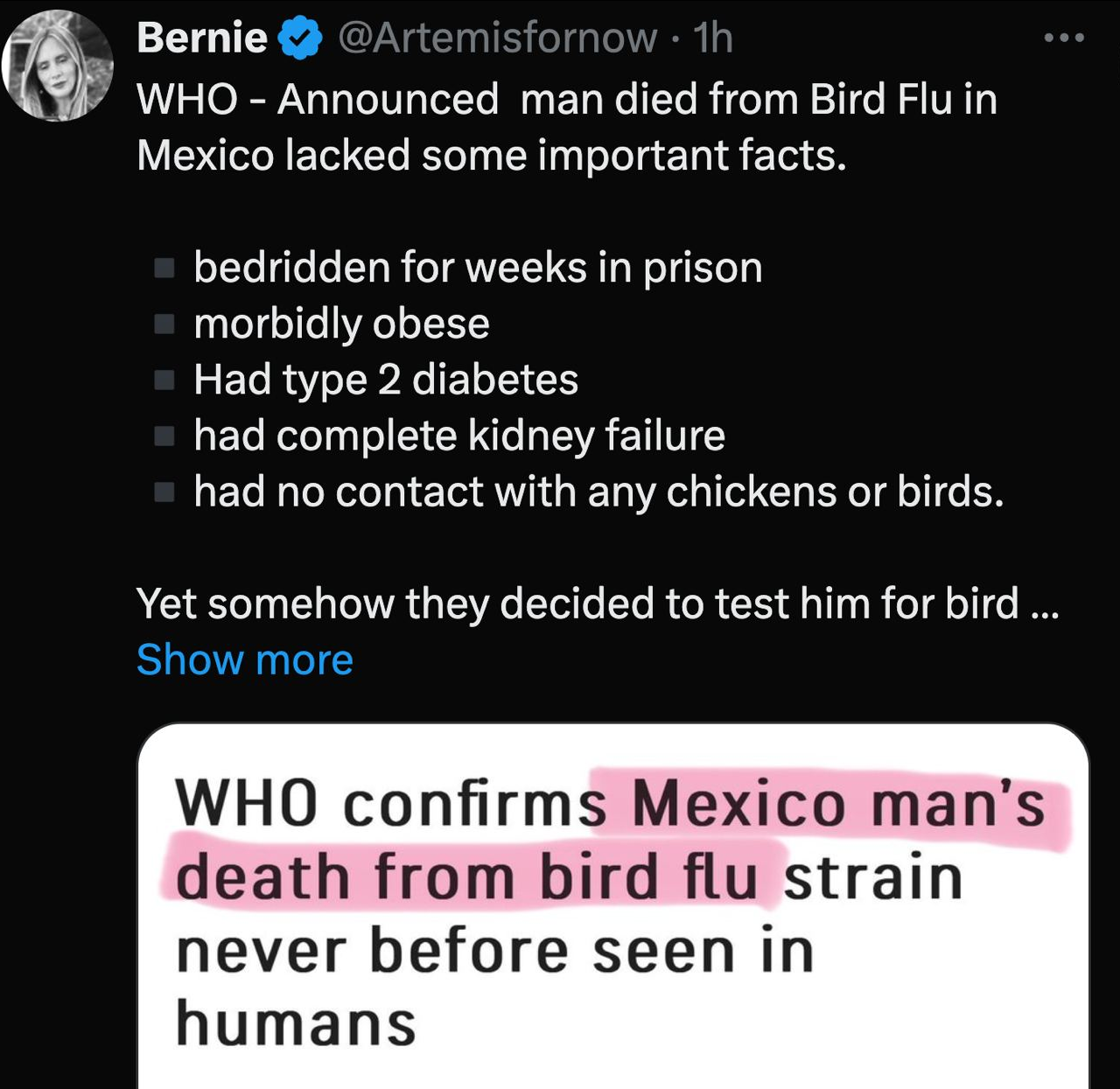Click the word 'humans' in the headline
Image resolution: width=1120 pixels, height=1089 pixels.
[x=296, y=1023]
